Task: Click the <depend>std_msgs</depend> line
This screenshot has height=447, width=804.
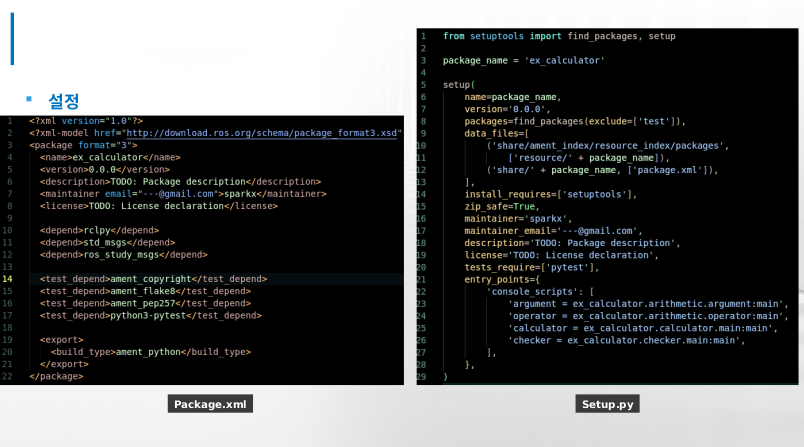Action: click(x=108, y=242)
